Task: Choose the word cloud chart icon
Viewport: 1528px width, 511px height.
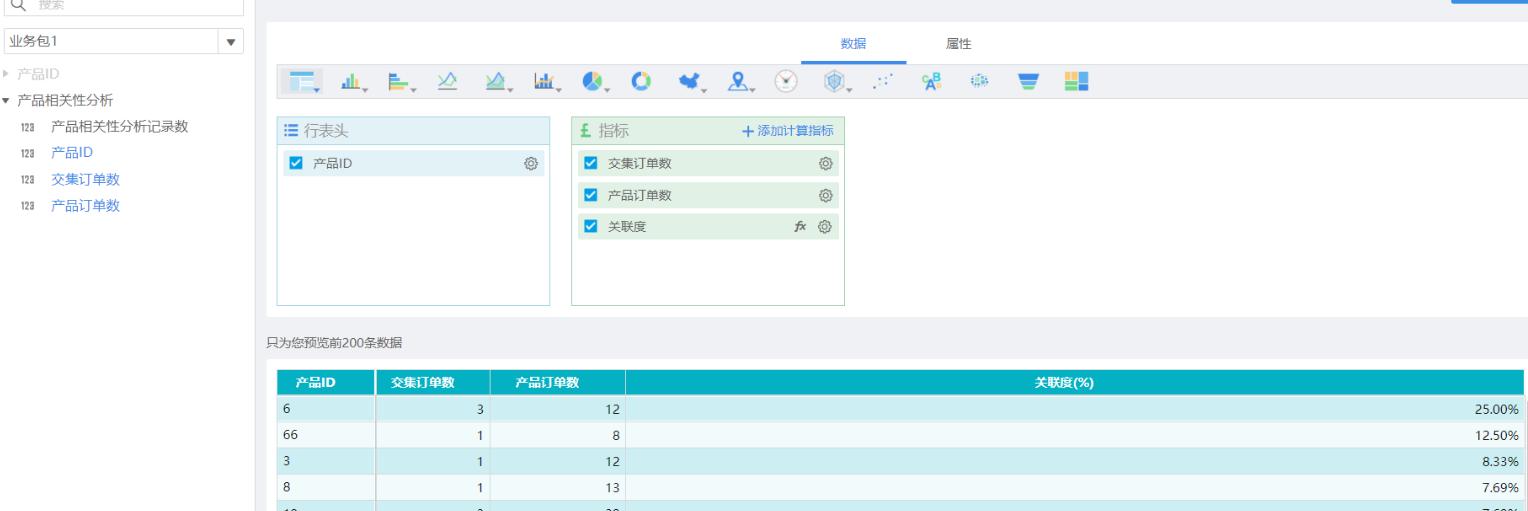Action: [931, 81]
